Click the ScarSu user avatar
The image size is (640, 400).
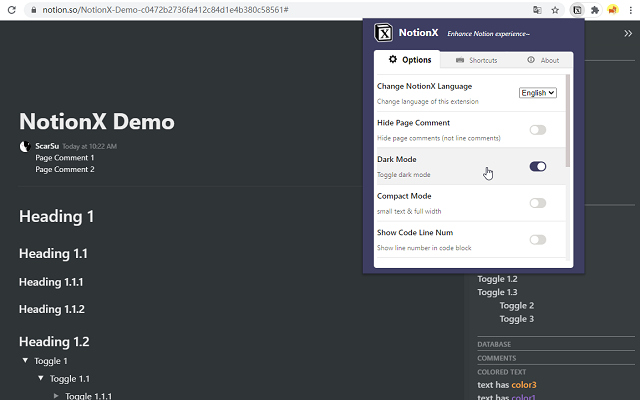[25, 146]
